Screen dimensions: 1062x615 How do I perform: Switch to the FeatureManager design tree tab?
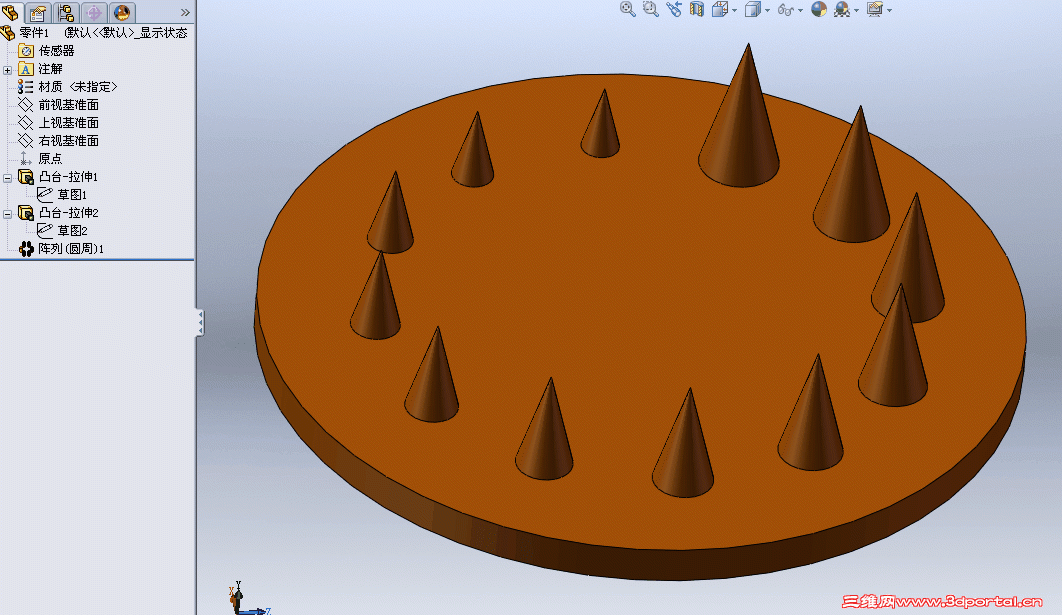pyautogui.click(x=11, y=12)
